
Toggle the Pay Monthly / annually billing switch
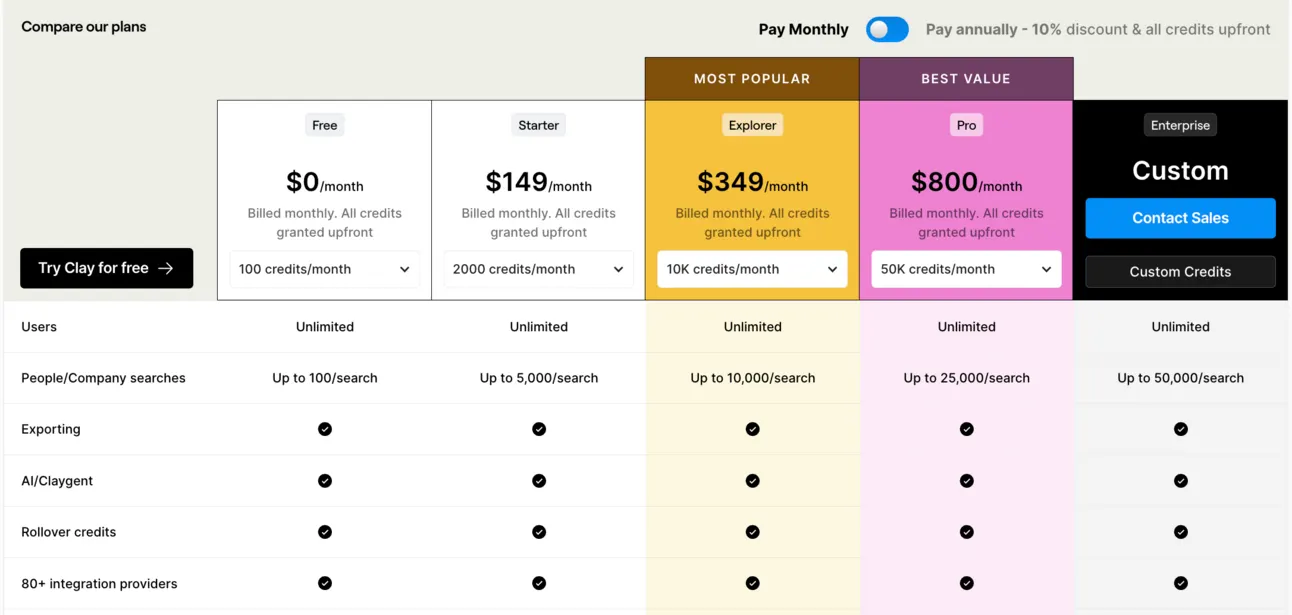[x=887, y=30]
